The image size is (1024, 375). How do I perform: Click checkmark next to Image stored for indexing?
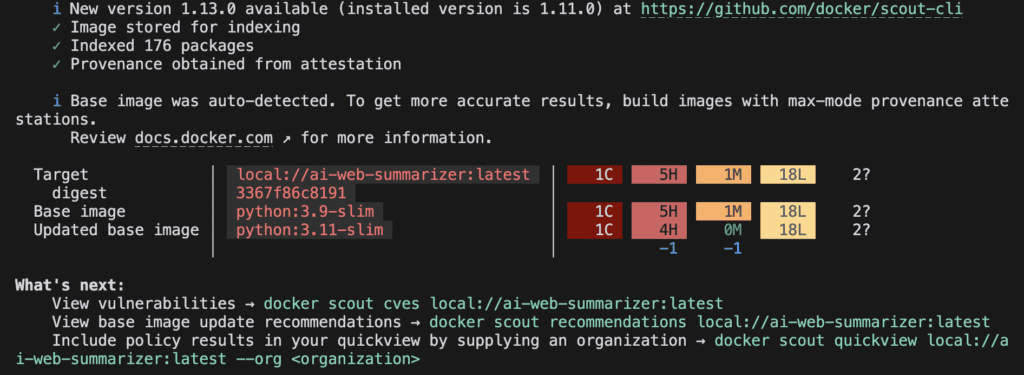(57, 27)
